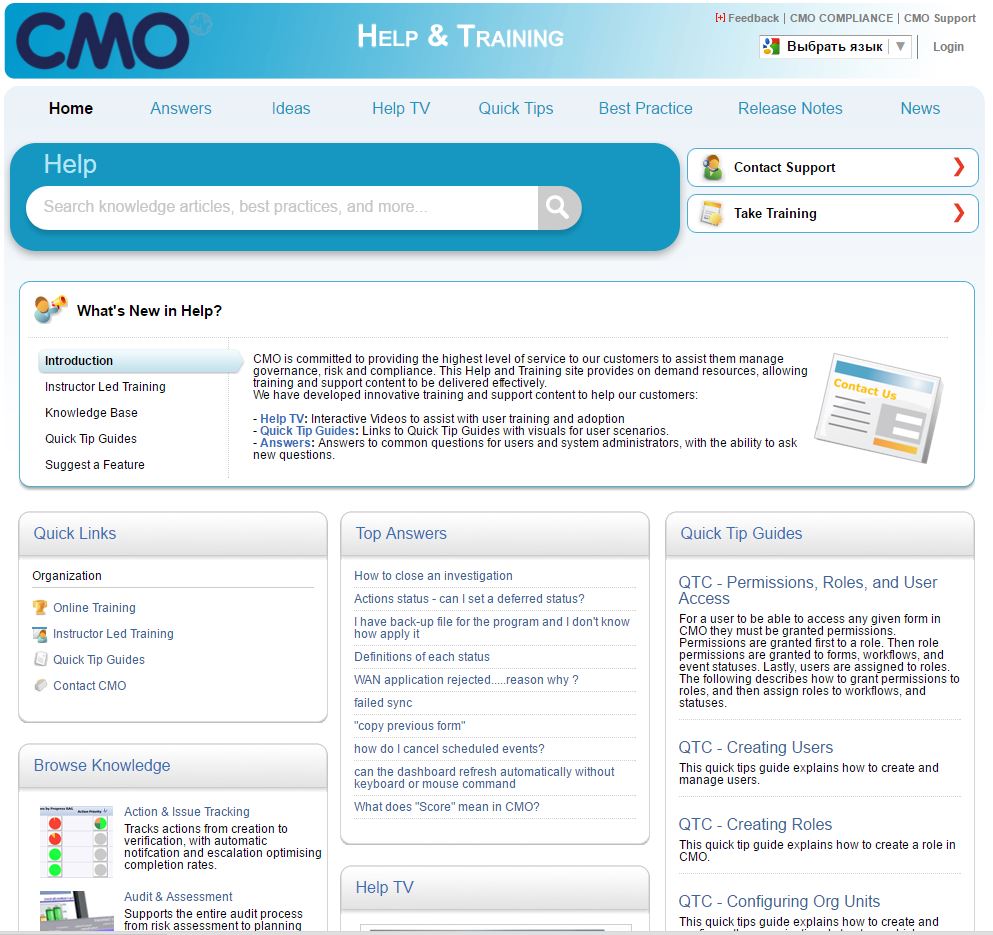The width and height of the screenshot is (993, 935).
Task: Click the Login link
Action: (948, 46)
